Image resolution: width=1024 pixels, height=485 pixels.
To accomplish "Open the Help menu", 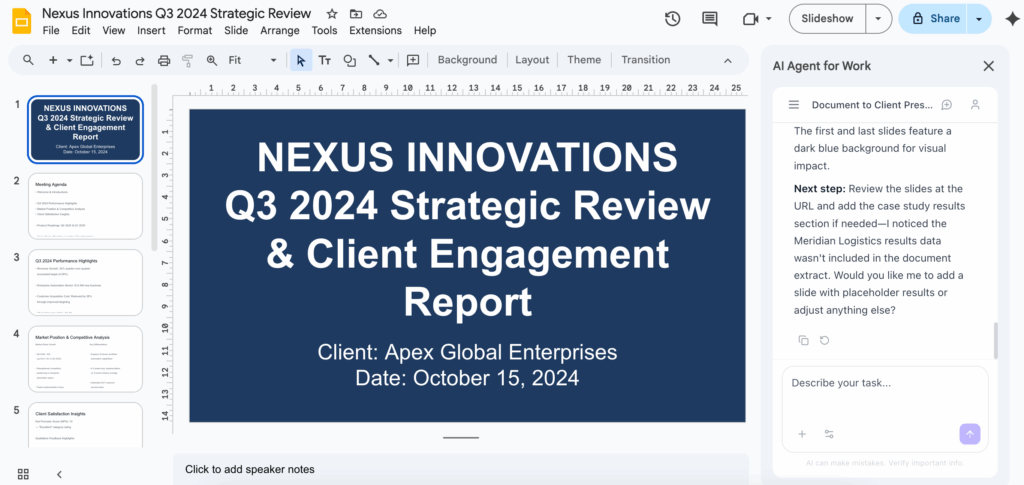I will [x=424, y=30].
